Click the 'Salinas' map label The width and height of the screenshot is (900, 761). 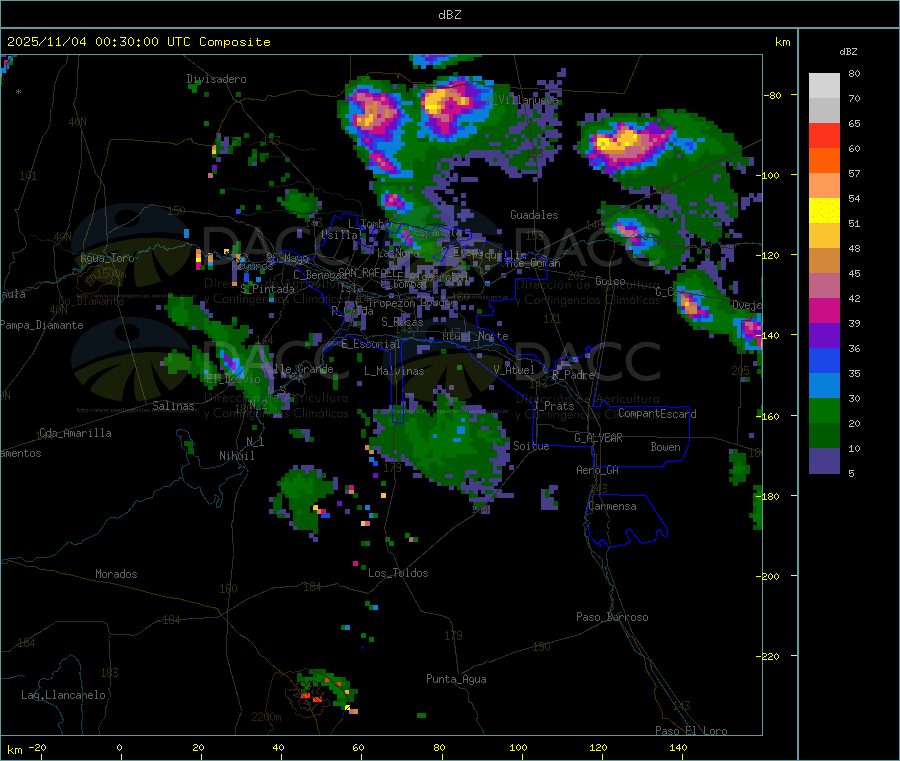(x=173, y=406)
